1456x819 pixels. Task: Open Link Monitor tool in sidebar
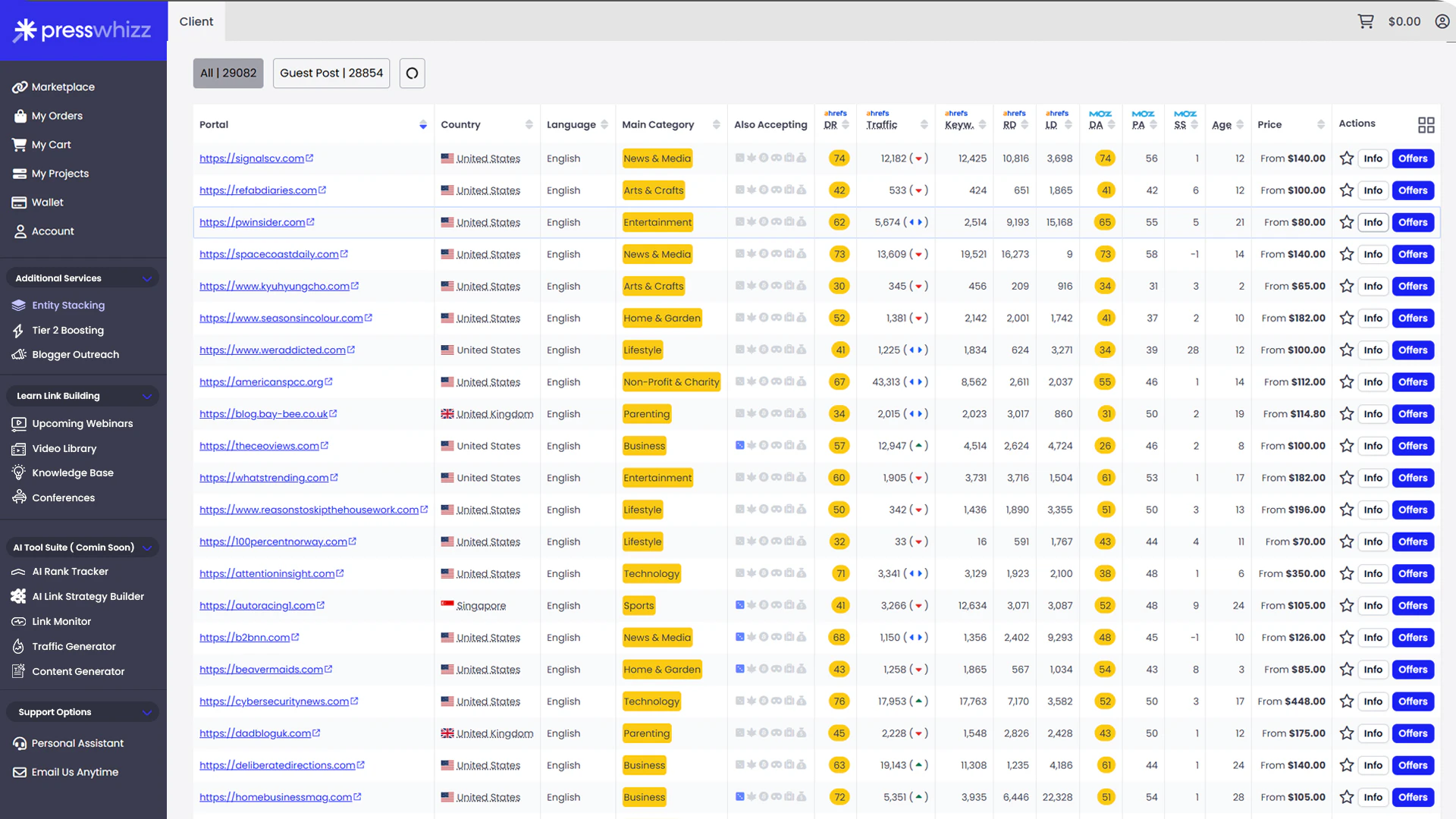click(61, 621)
